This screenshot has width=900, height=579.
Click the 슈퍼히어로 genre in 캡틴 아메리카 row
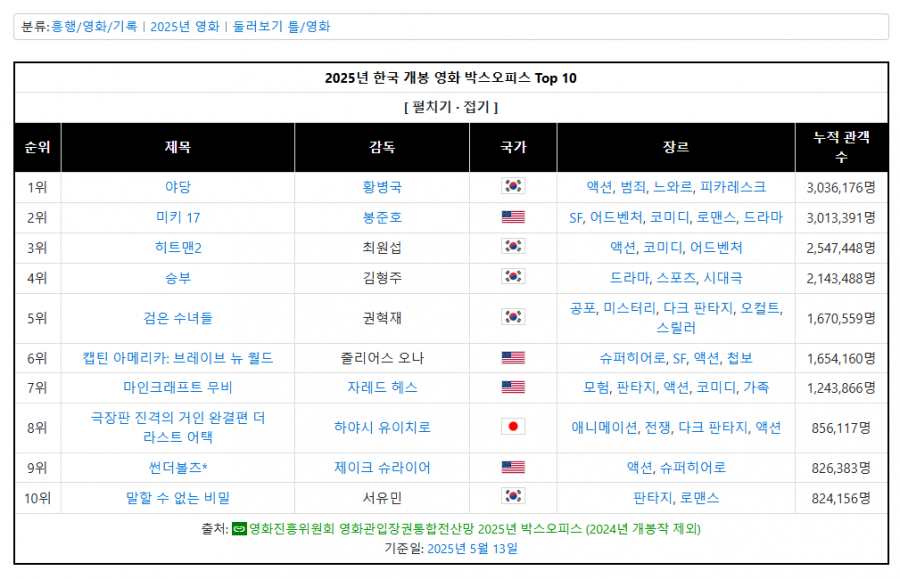(633, 359)
